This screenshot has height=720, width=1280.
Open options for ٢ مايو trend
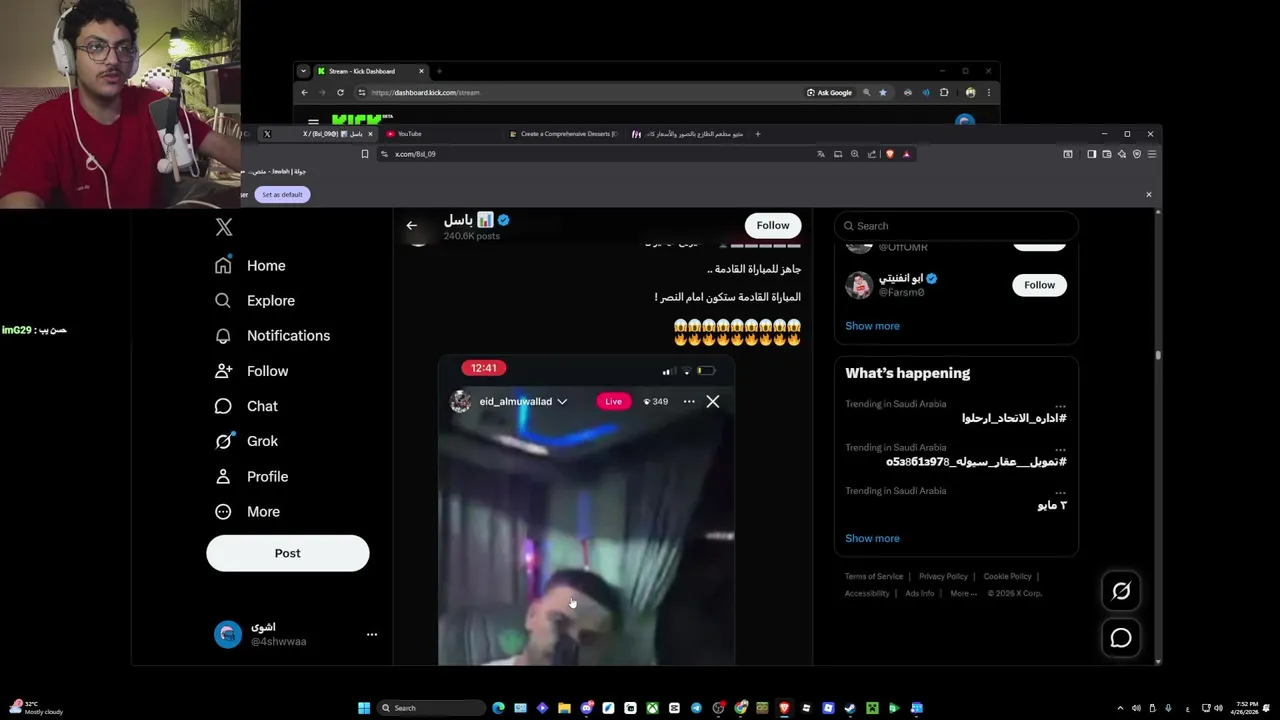click(x=1060, y=491)
